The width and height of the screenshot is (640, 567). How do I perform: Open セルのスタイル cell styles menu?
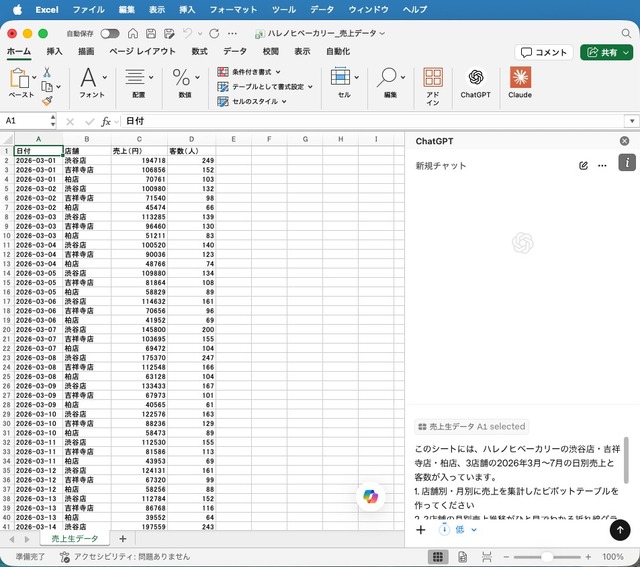[x=252, y=101]
